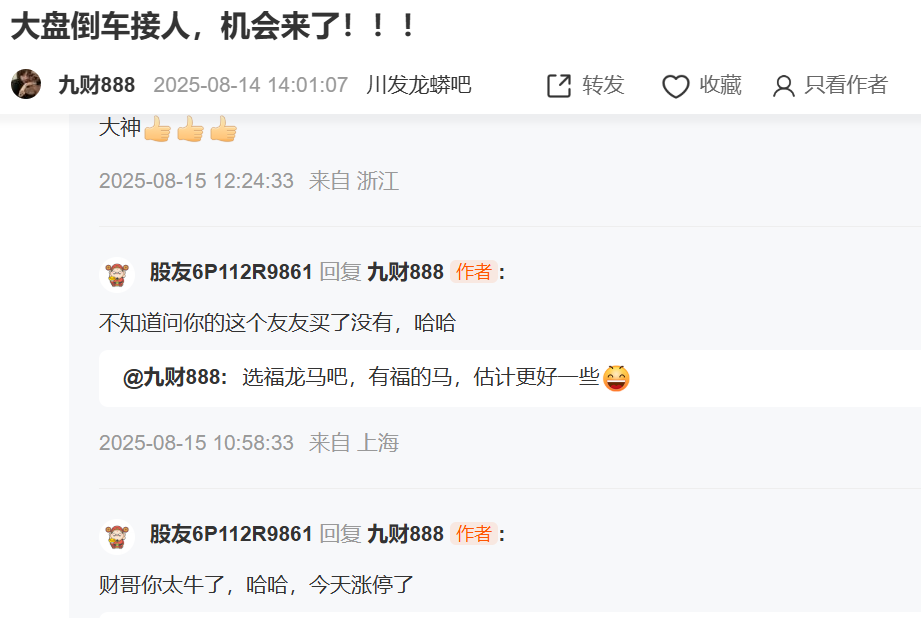The height and width of the screenshot is (618, 921).
Task: Open first 股友6P112R9861 username link
Action: coord(231,272)
